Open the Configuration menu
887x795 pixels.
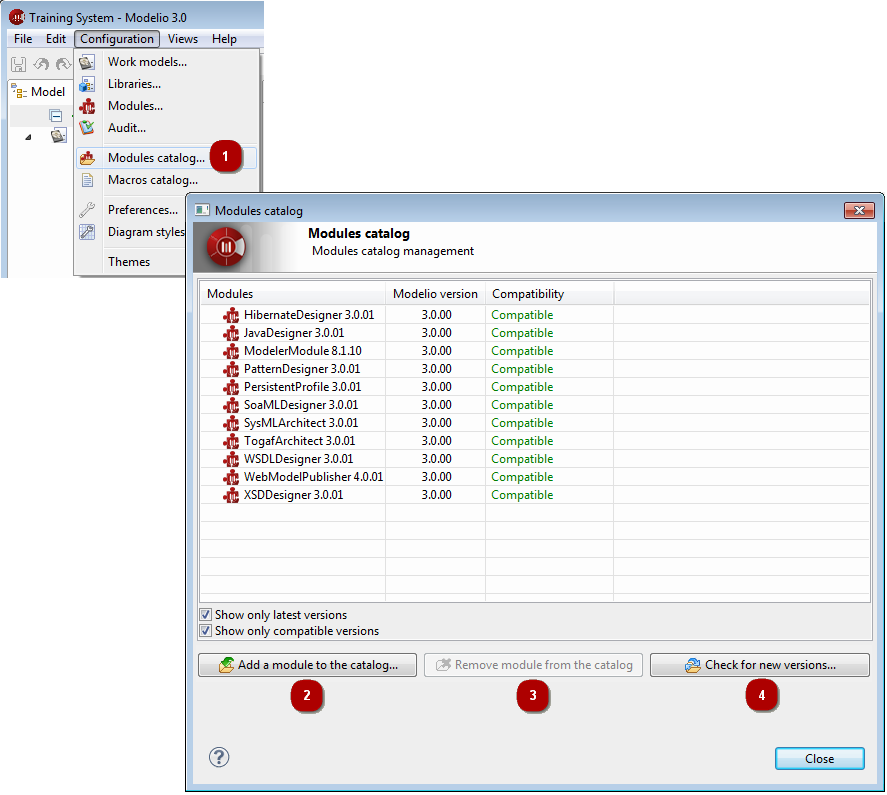(117, 39)
